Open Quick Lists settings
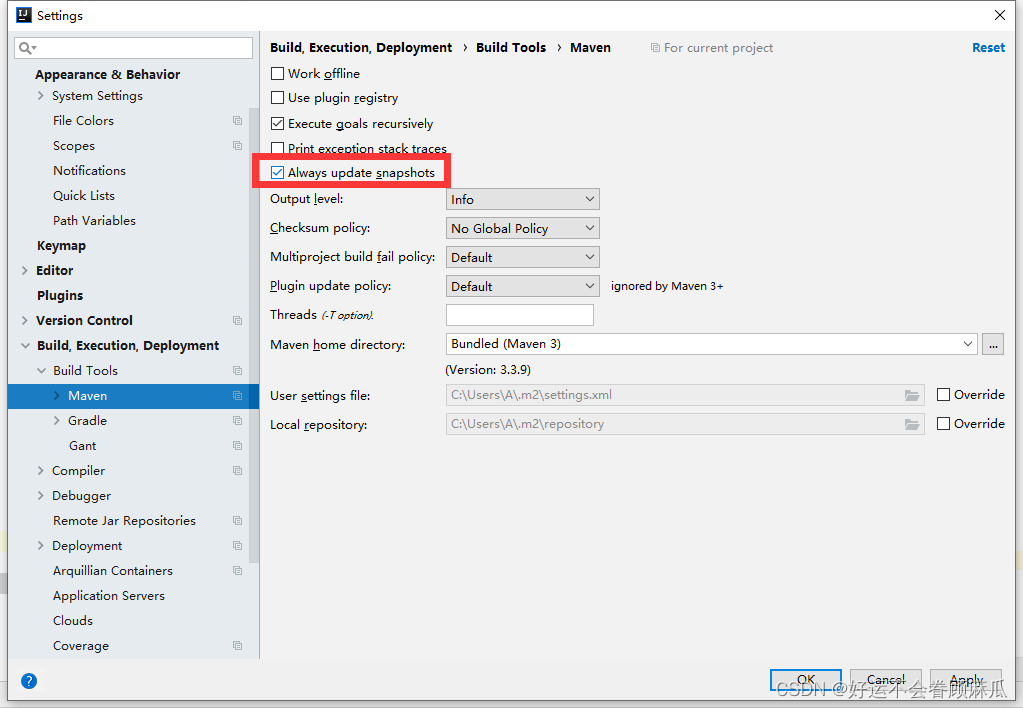 (84, 196)
